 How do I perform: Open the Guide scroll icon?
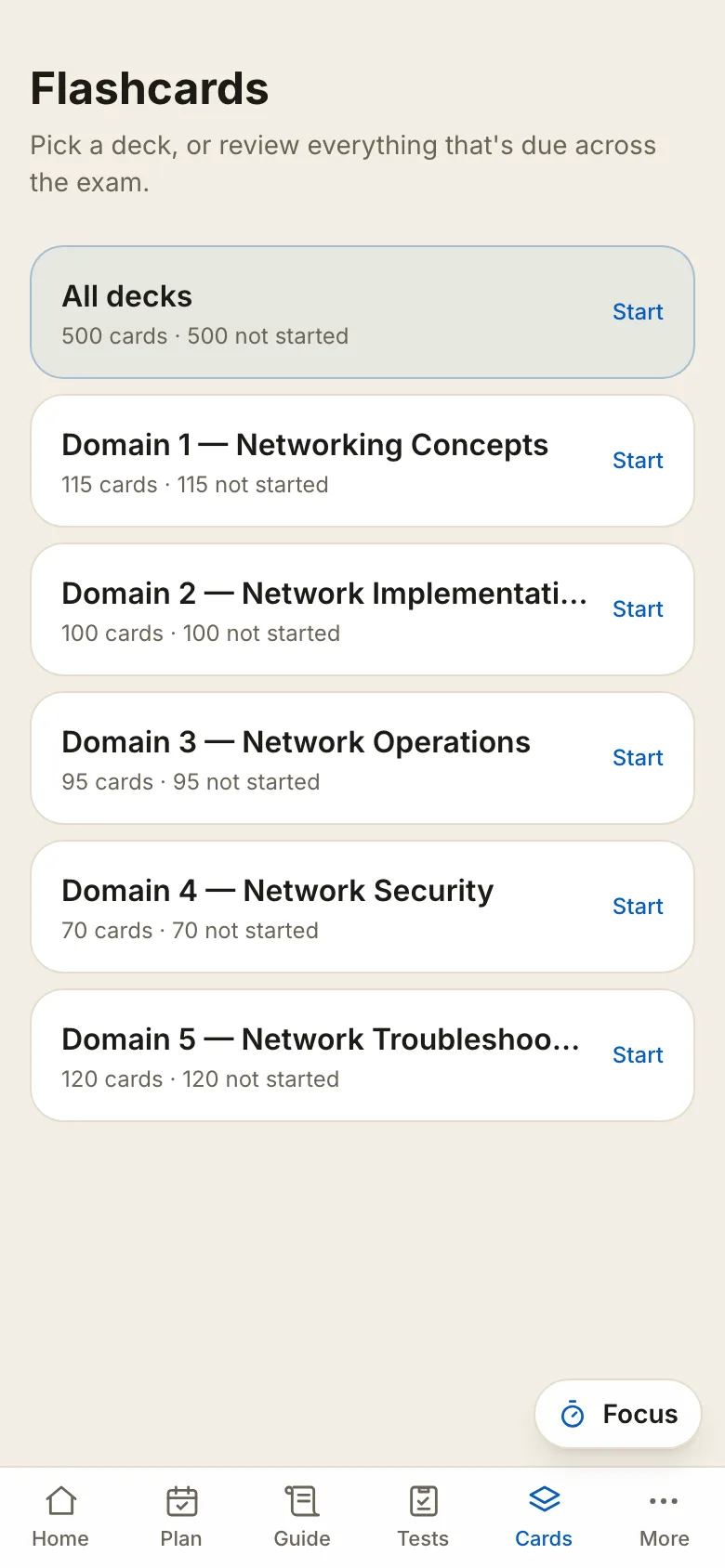[x=302, y=1501]
